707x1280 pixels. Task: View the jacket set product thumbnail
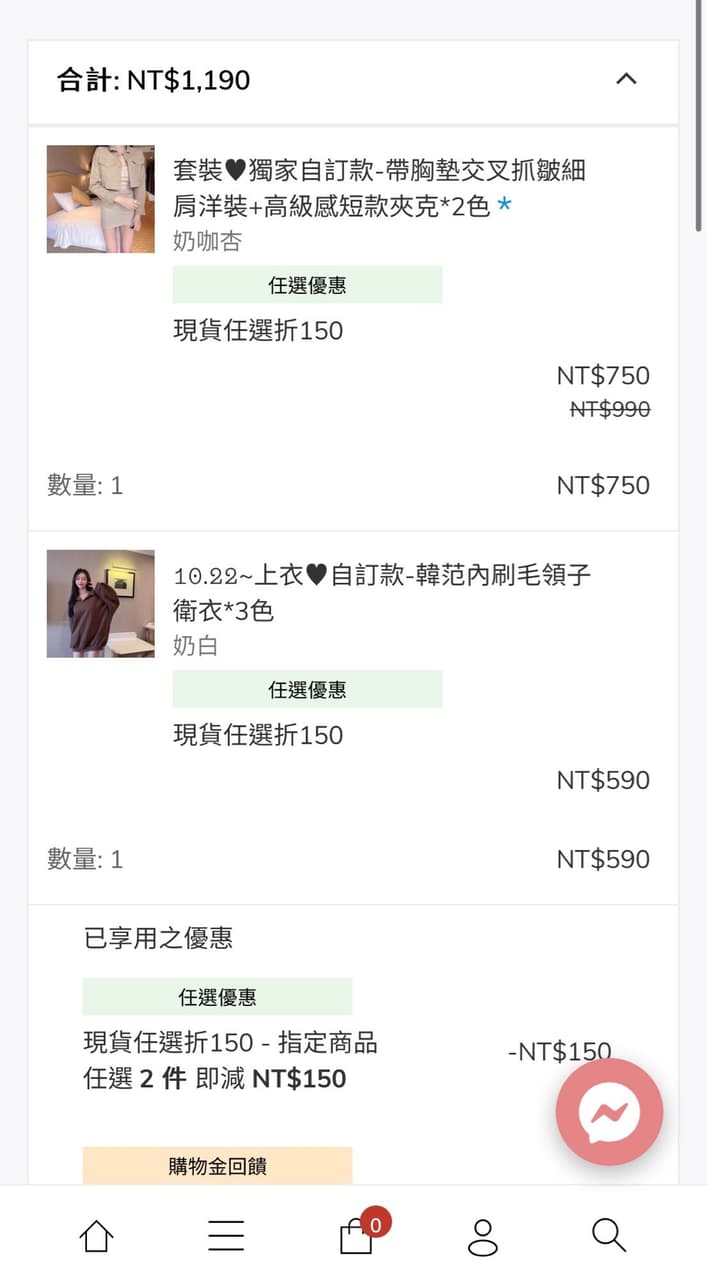coord(100,199)
